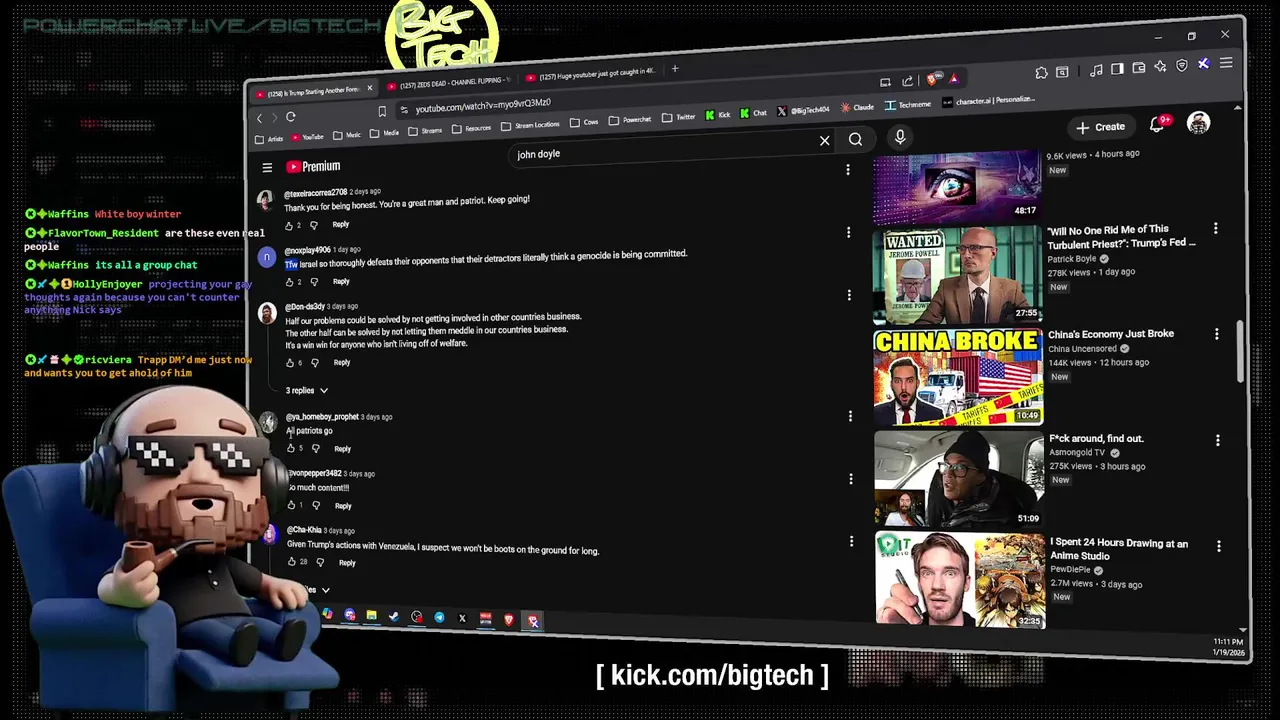Open the Patrick Boyle channel link
1280x720 pixels.
[1072, 259]
